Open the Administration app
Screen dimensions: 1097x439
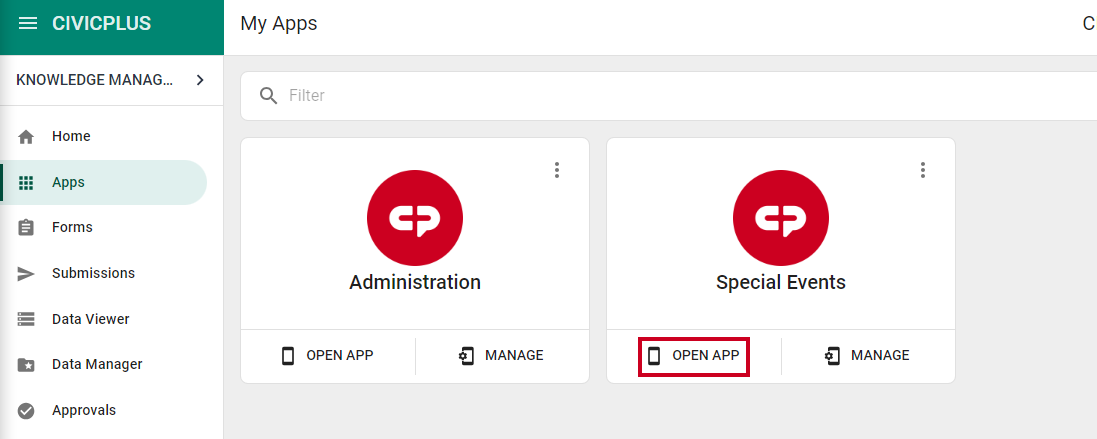click(x=327, y=356)
